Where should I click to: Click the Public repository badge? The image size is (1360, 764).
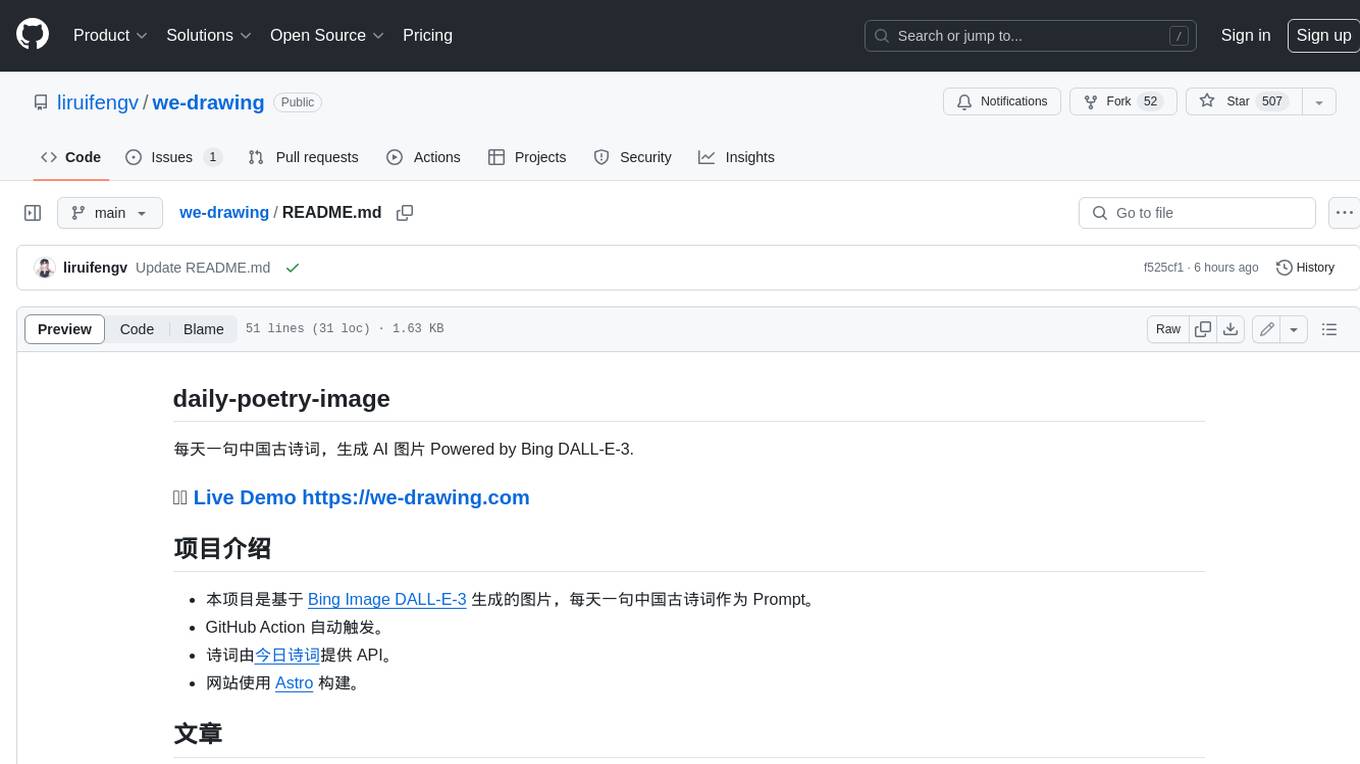click(x=297, y=102)
